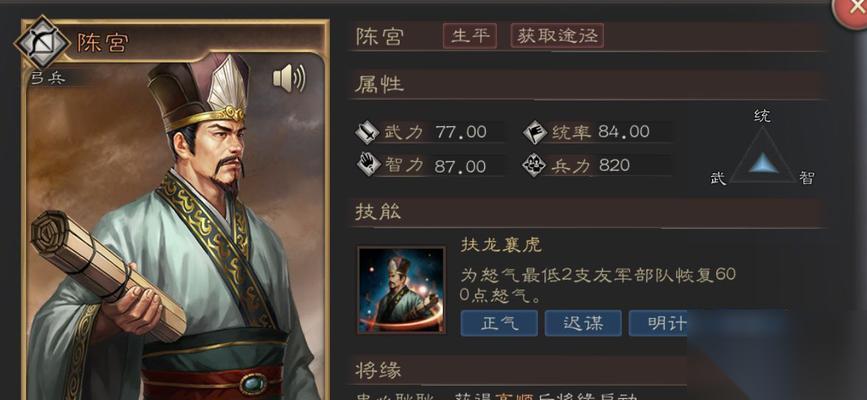This screenshot has height=400, width=867.
Task: Open the 生平 biography tab
Action: coord(470,36)
